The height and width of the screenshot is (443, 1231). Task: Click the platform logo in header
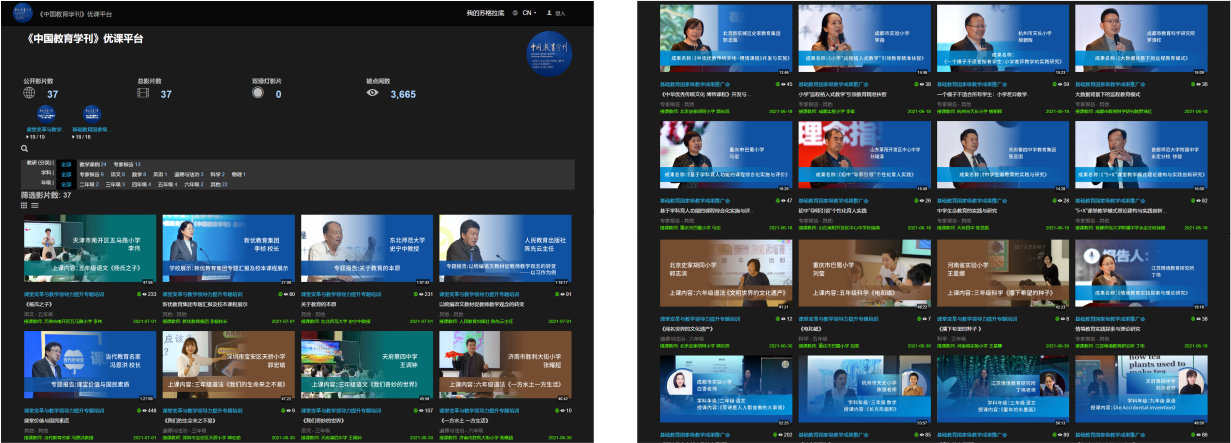25,13
